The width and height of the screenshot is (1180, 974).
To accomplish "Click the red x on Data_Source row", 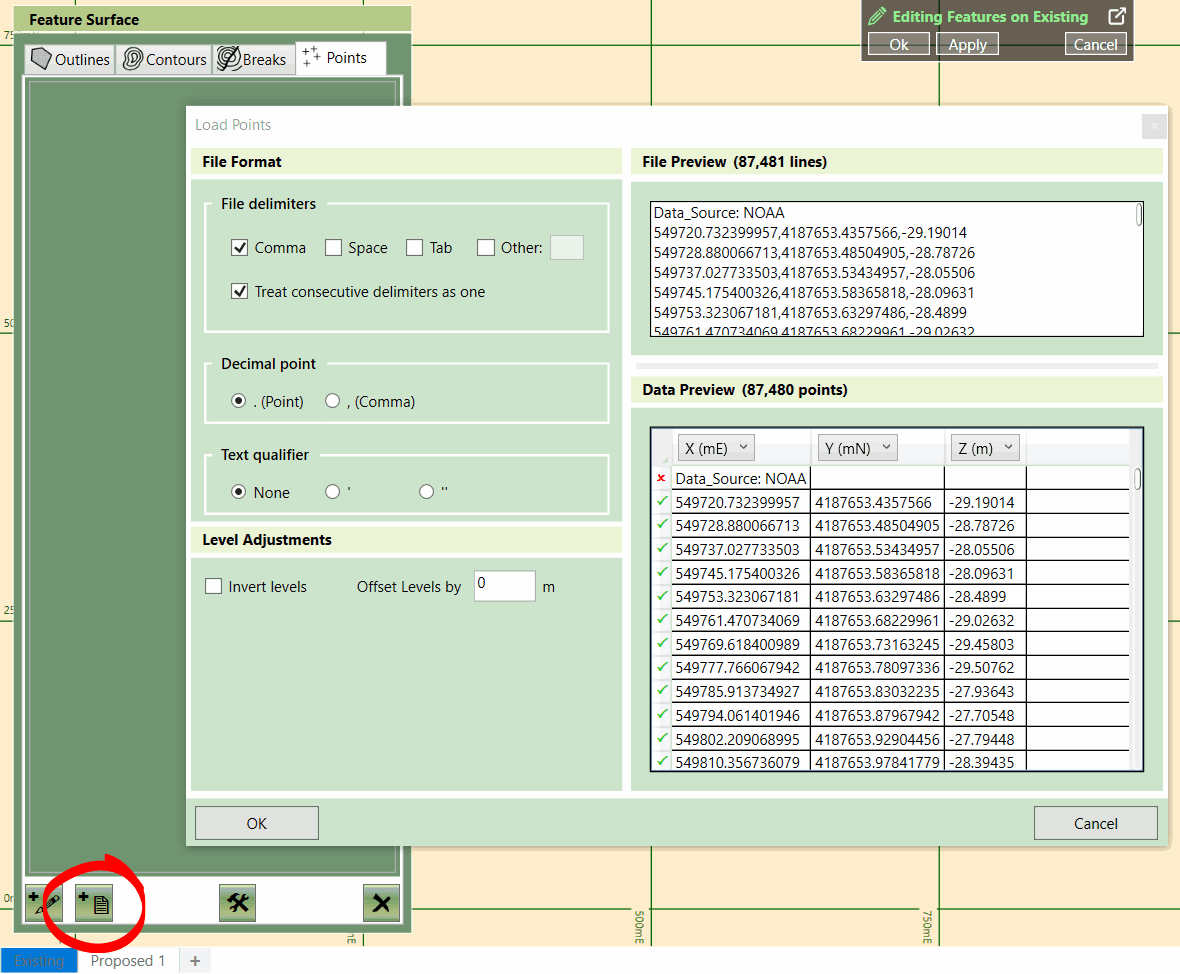I will click(x=660, y=478).
